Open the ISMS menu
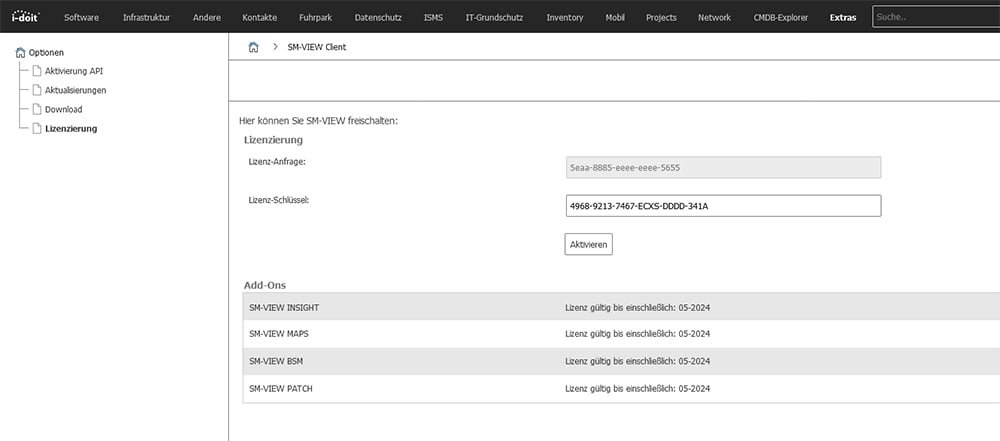The height and width of the screenshot is (441, 1000). [434, 18]
